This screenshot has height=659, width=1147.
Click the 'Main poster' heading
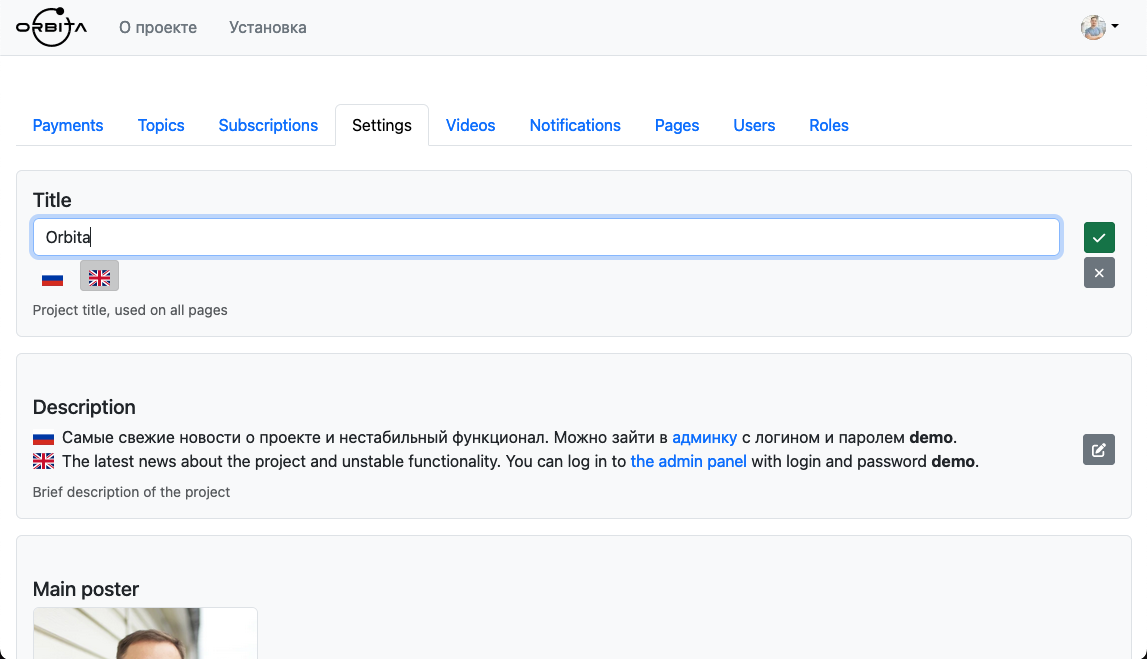coord(86,590)
